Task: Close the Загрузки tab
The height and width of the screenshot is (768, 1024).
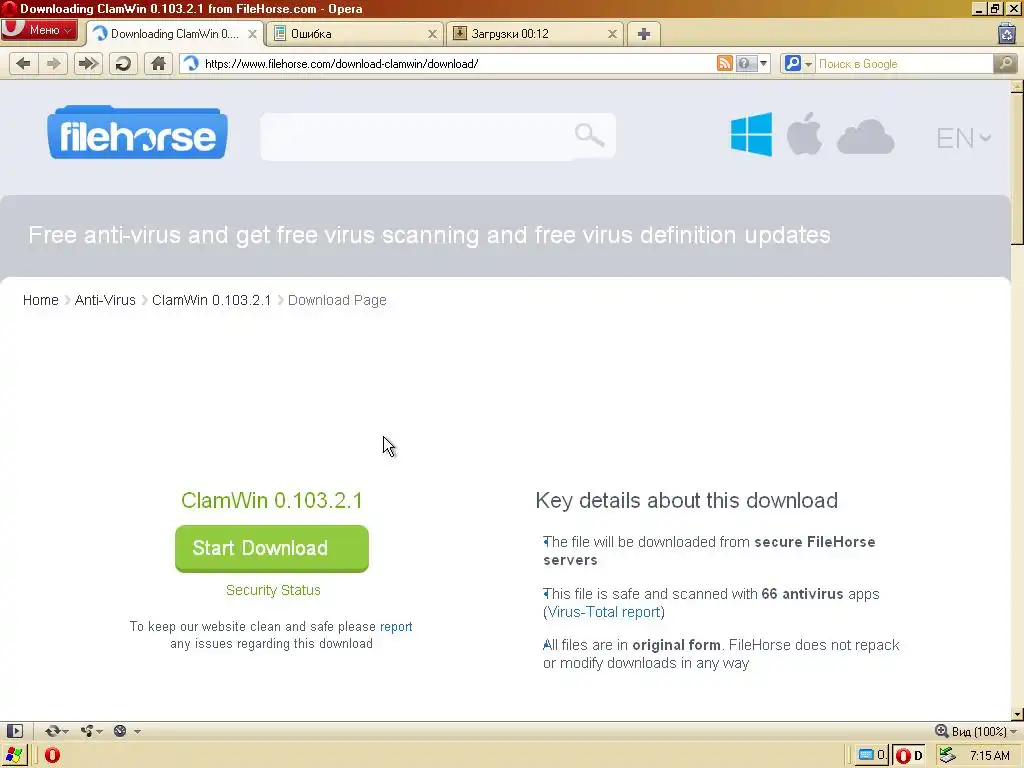Action: tap(613, 34)
